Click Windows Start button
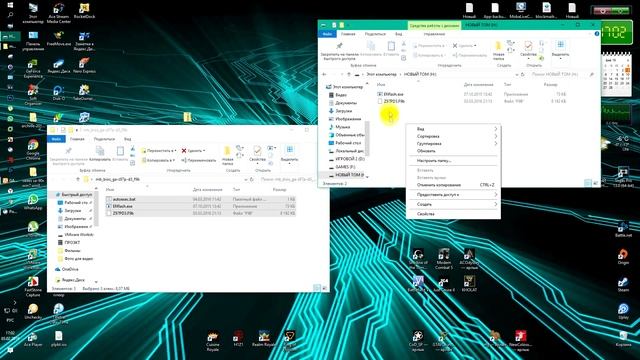The width and height of the screenshot is (640, 360). pyautogui.click(x=10, y=5)
